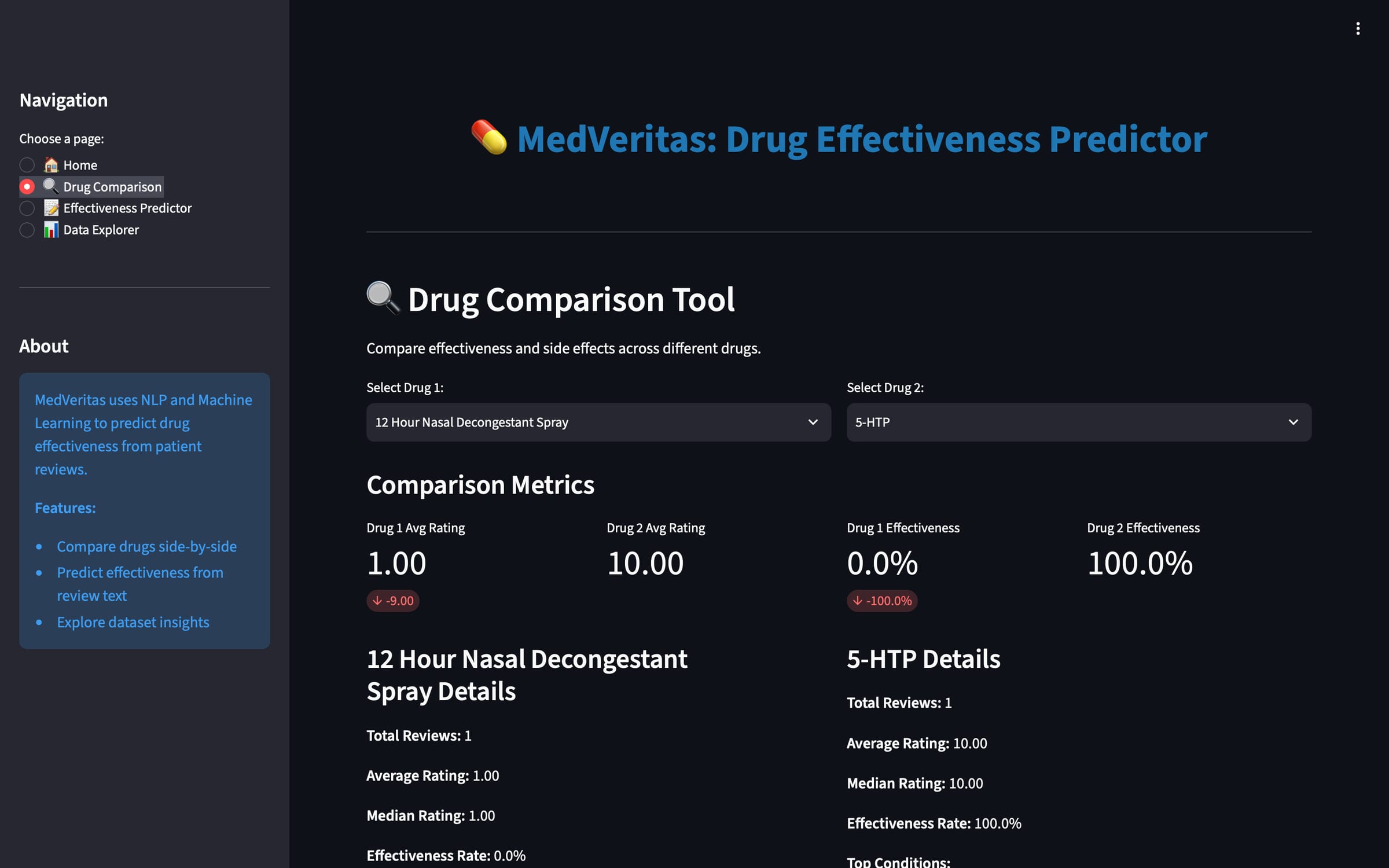Click the chevron on the Drug 1 selector

tap(813, 422)
